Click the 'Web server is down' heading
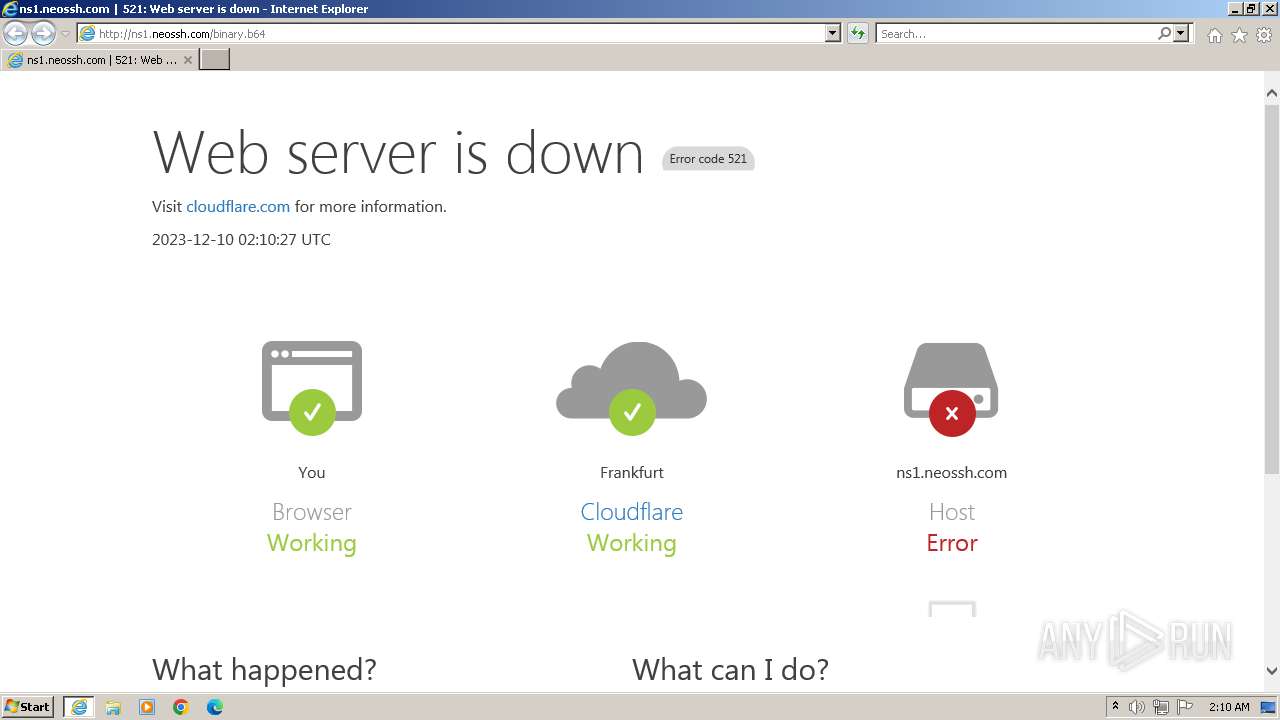Screen dimensions: 1280x720 pos(398,152)
